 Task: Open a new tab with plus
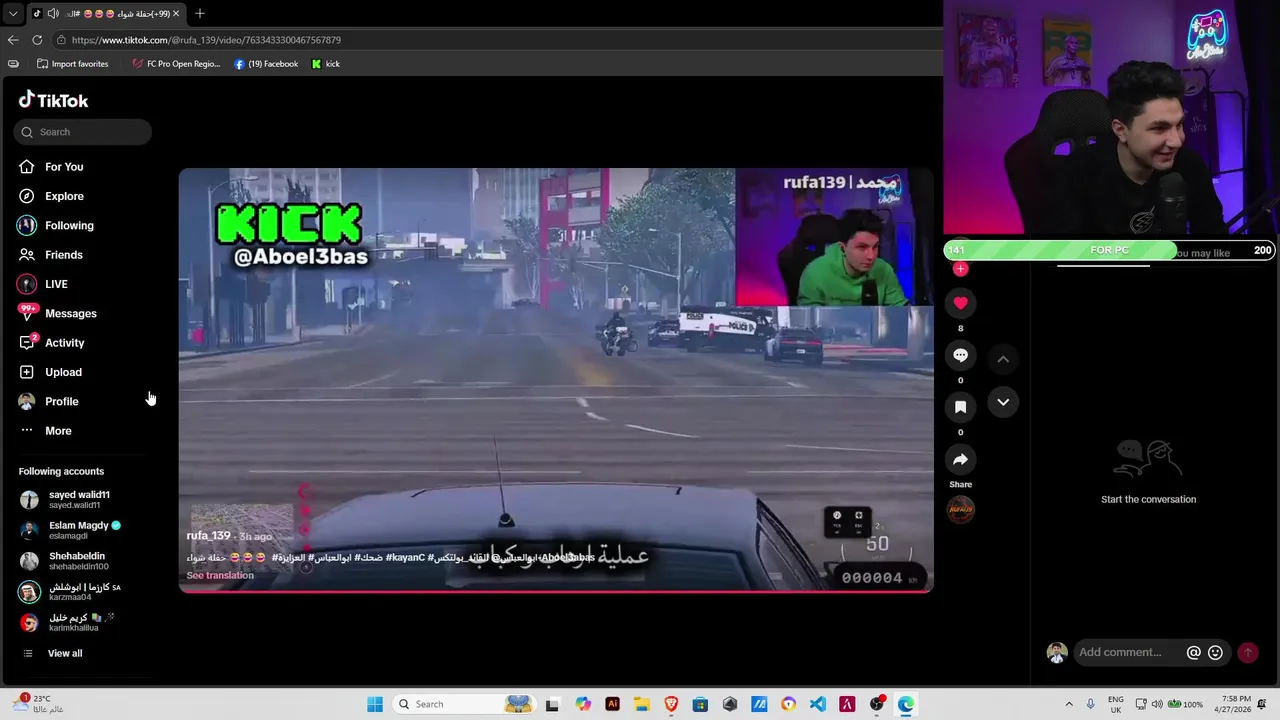click(200, 13)
